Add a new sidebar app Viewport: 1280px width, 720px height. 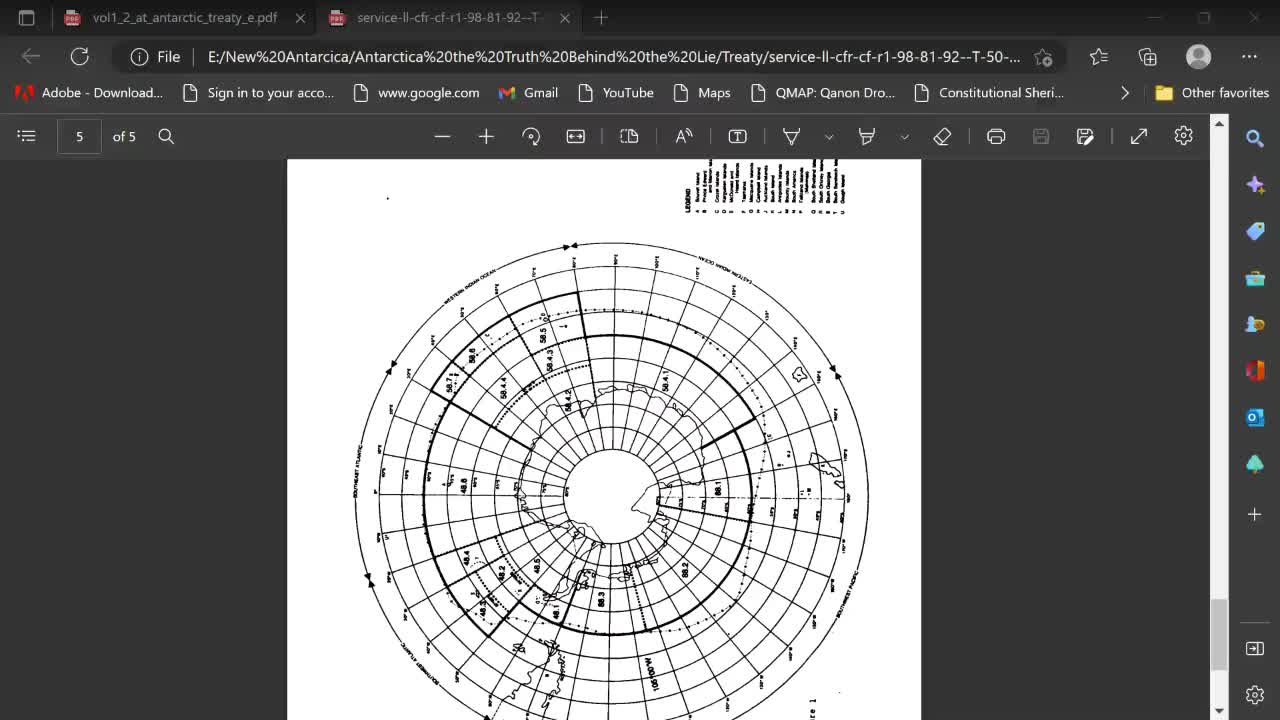pos(1255,514)
